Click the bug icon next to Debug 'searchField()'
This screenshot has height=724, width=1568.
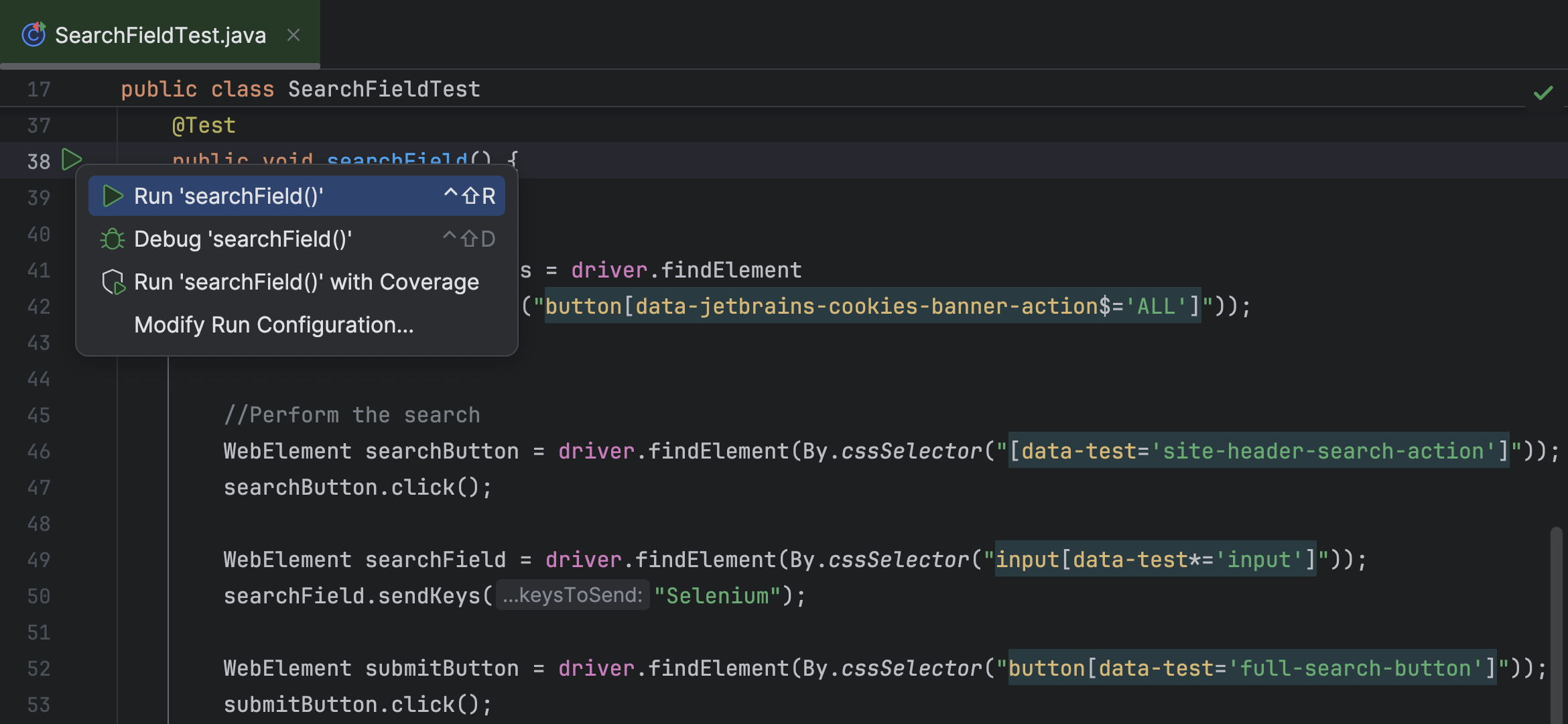click(x=112, y=239)
